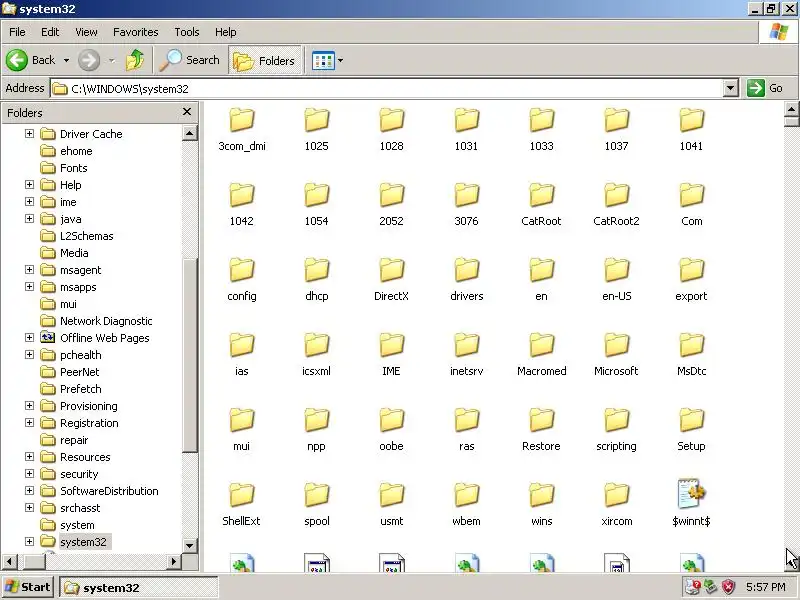The height and width of the screenshot is (600, 800).
Task: Select the MsDtc folder icon
Action: point(691,345)
